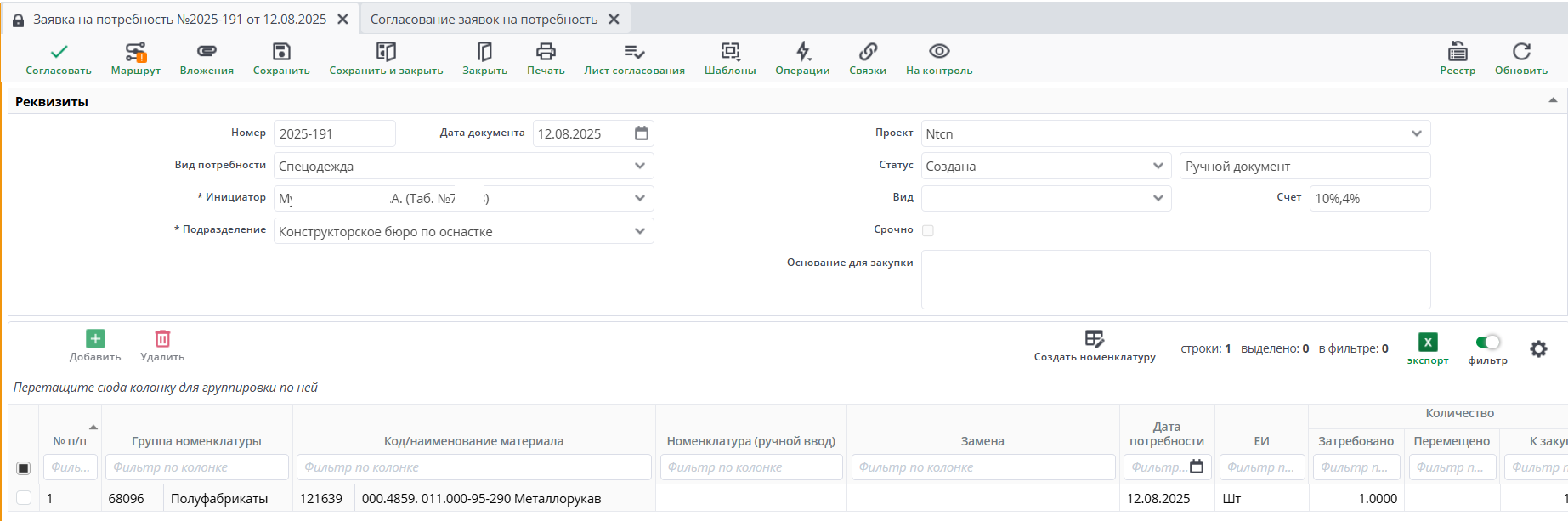The image size is (1568, 521).
Task: Click the Согласовать checkmark icon
Action: click(x=59, y=53)
